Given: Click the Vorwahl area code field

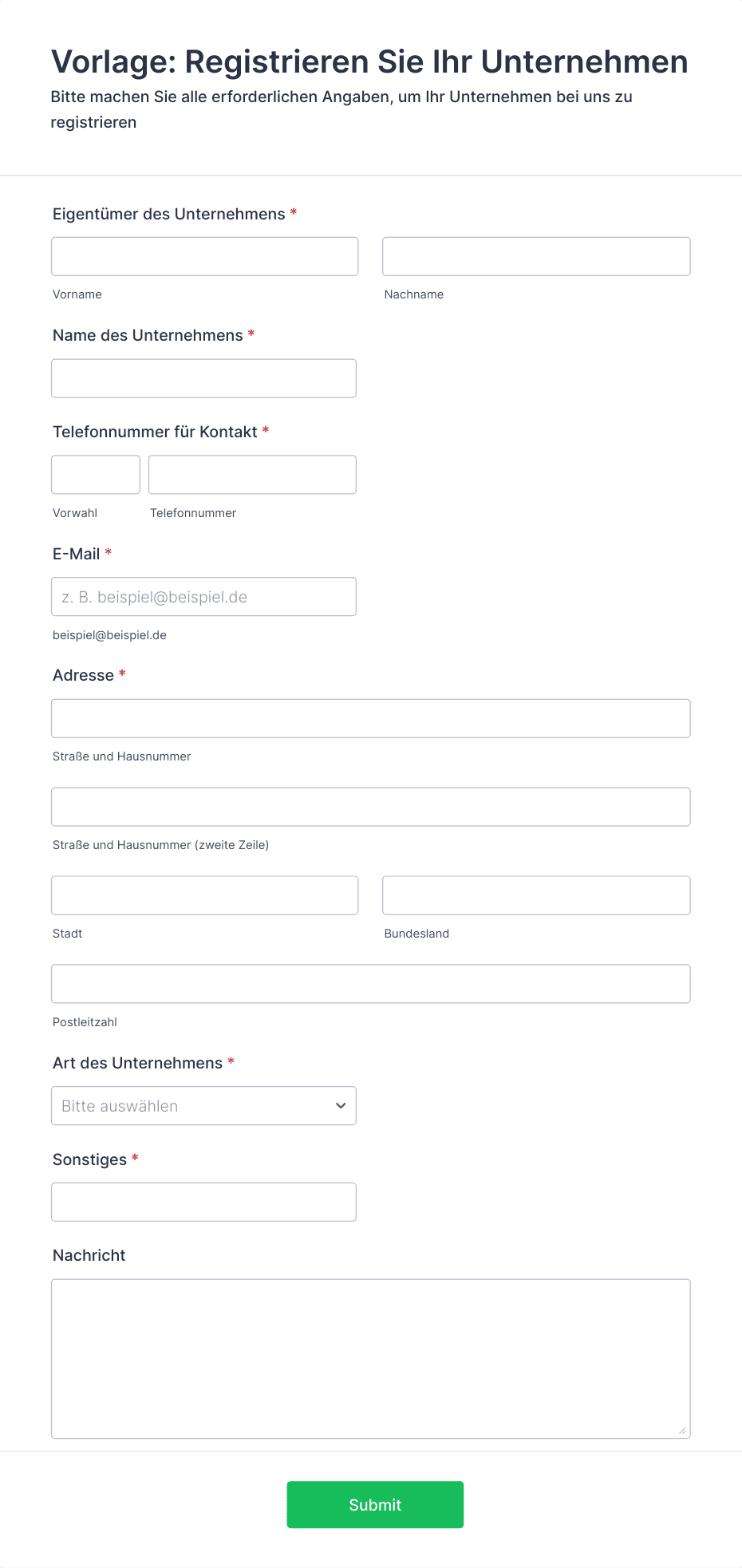Looking at the screenshot, I should pyautogui.click(x=96, y=475).
